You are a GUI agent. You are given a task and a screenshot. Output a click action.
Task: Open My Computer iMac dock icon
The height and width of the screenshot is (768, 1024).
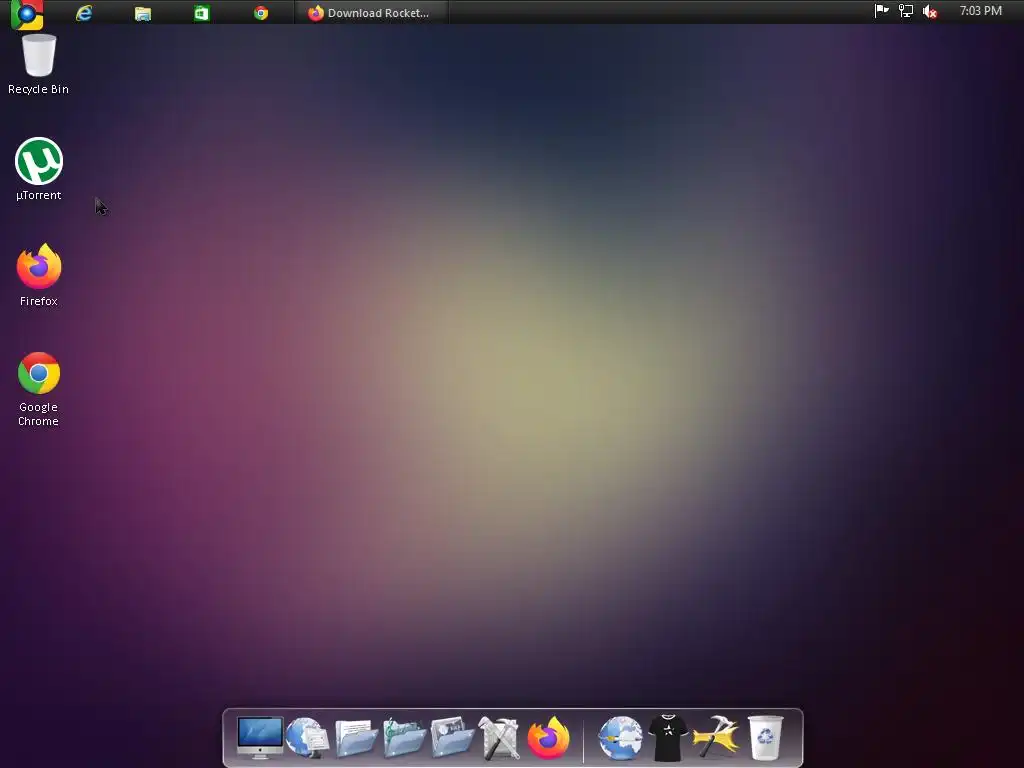tap(260, 737)
